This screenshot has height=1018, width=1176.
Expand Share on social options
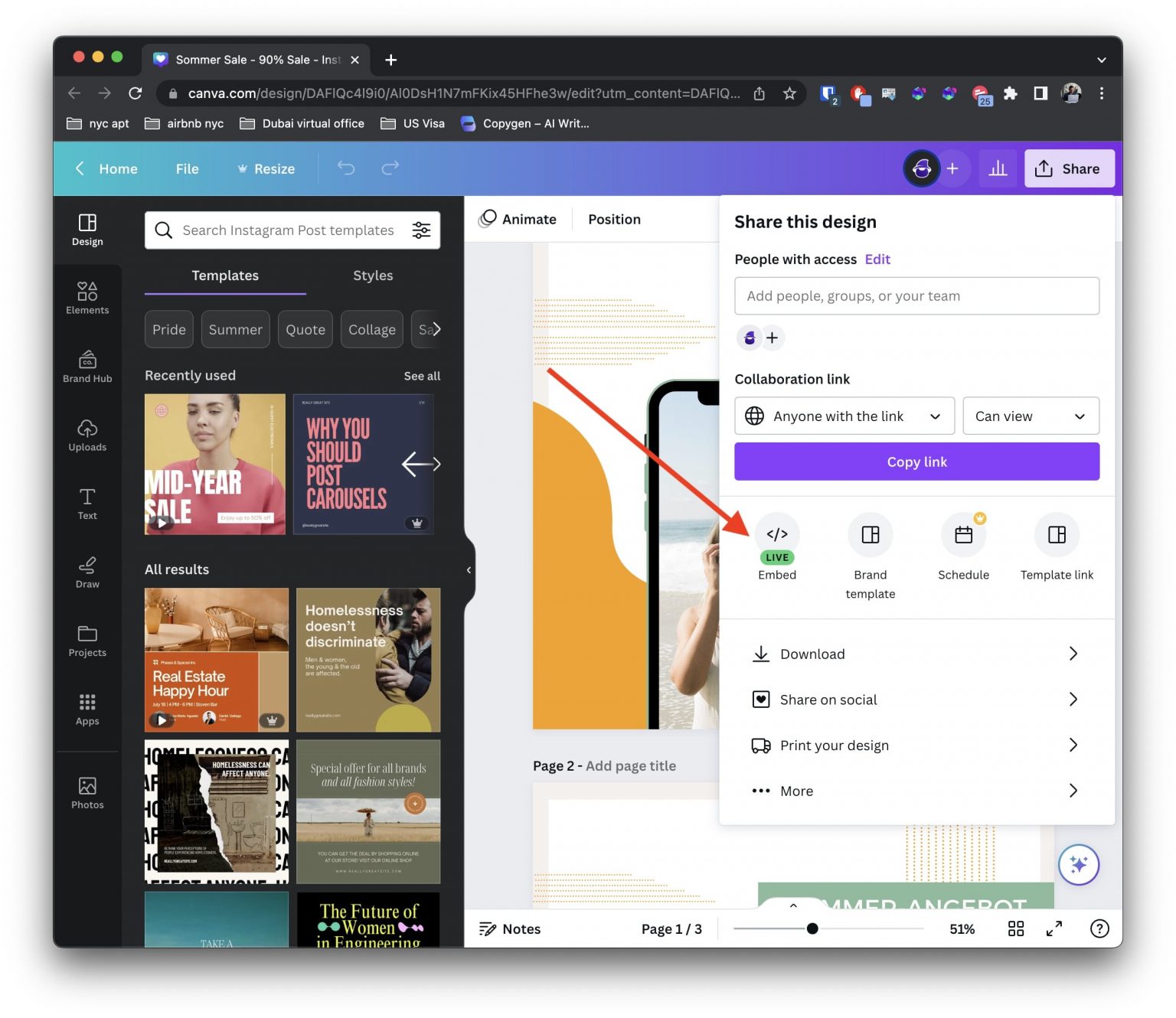(x=916, y=699)
